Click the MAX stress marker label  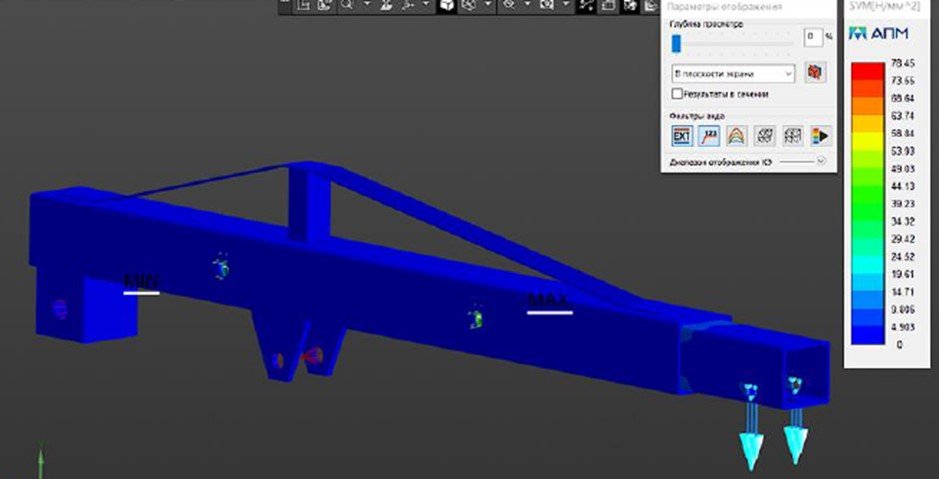coord(548,301)
